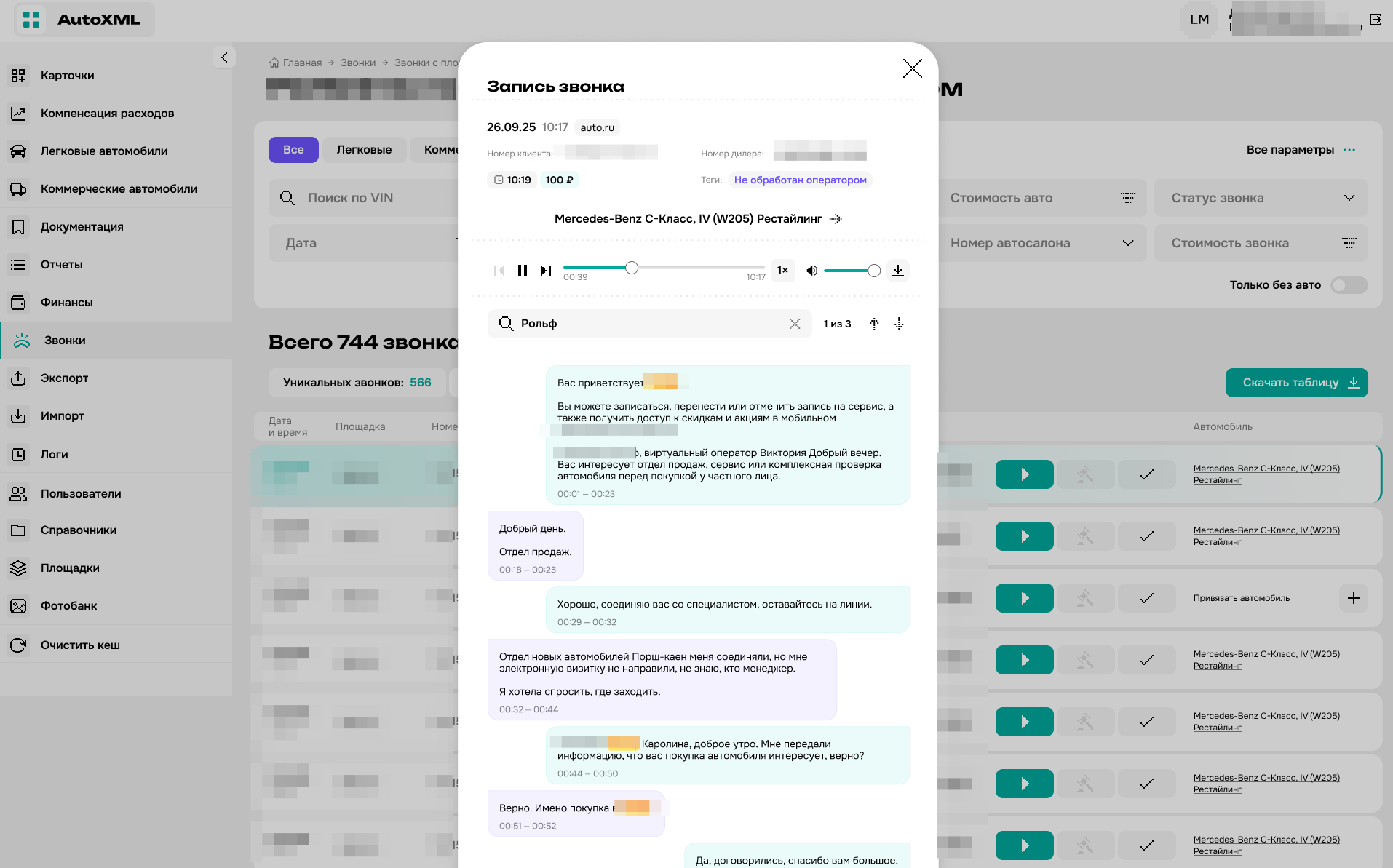Select the tag Не обработан оператором
1393x868 pixels.
[x=800, y=180]
